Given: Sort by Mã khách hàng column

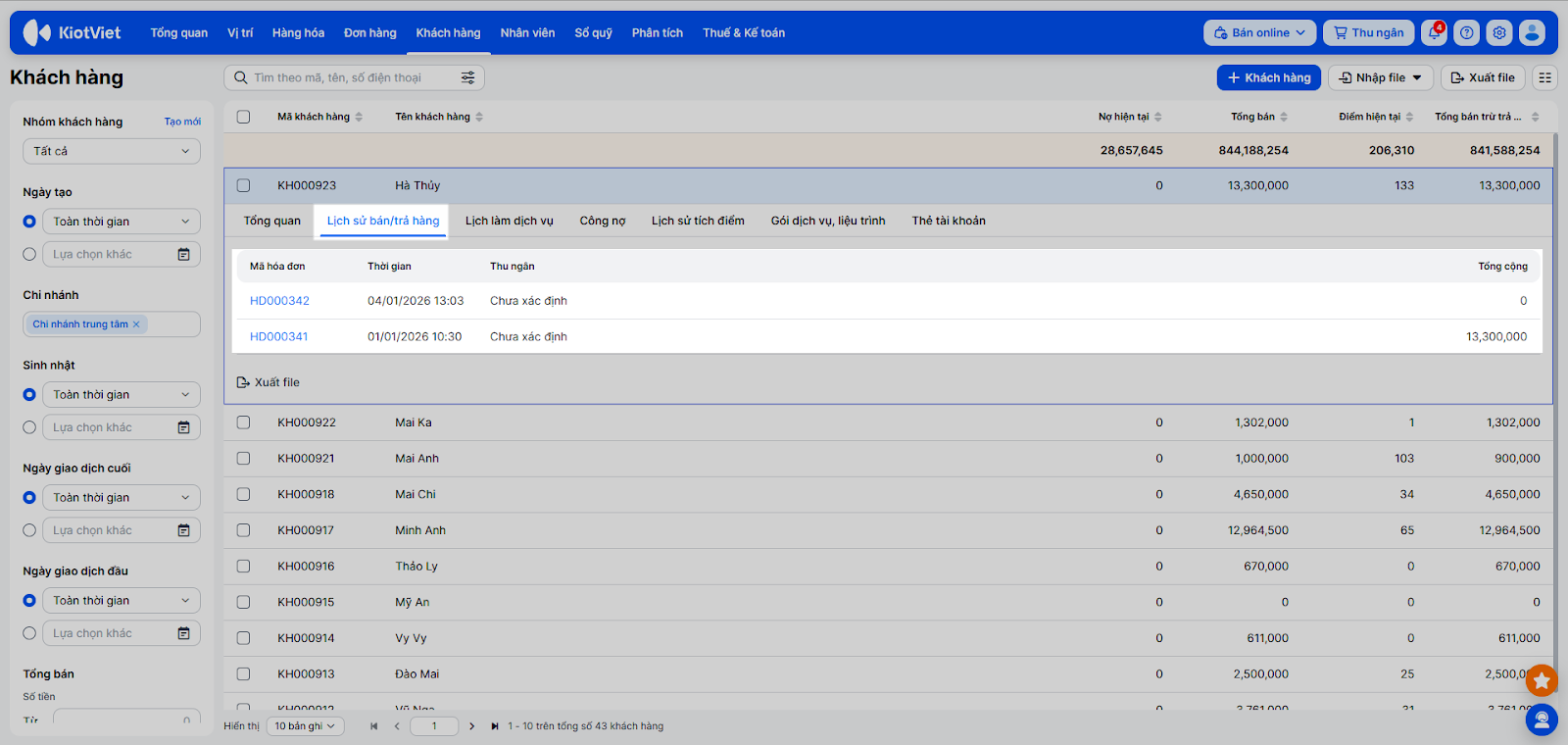Looking at the screenshot, I should [x=319, y=117].
